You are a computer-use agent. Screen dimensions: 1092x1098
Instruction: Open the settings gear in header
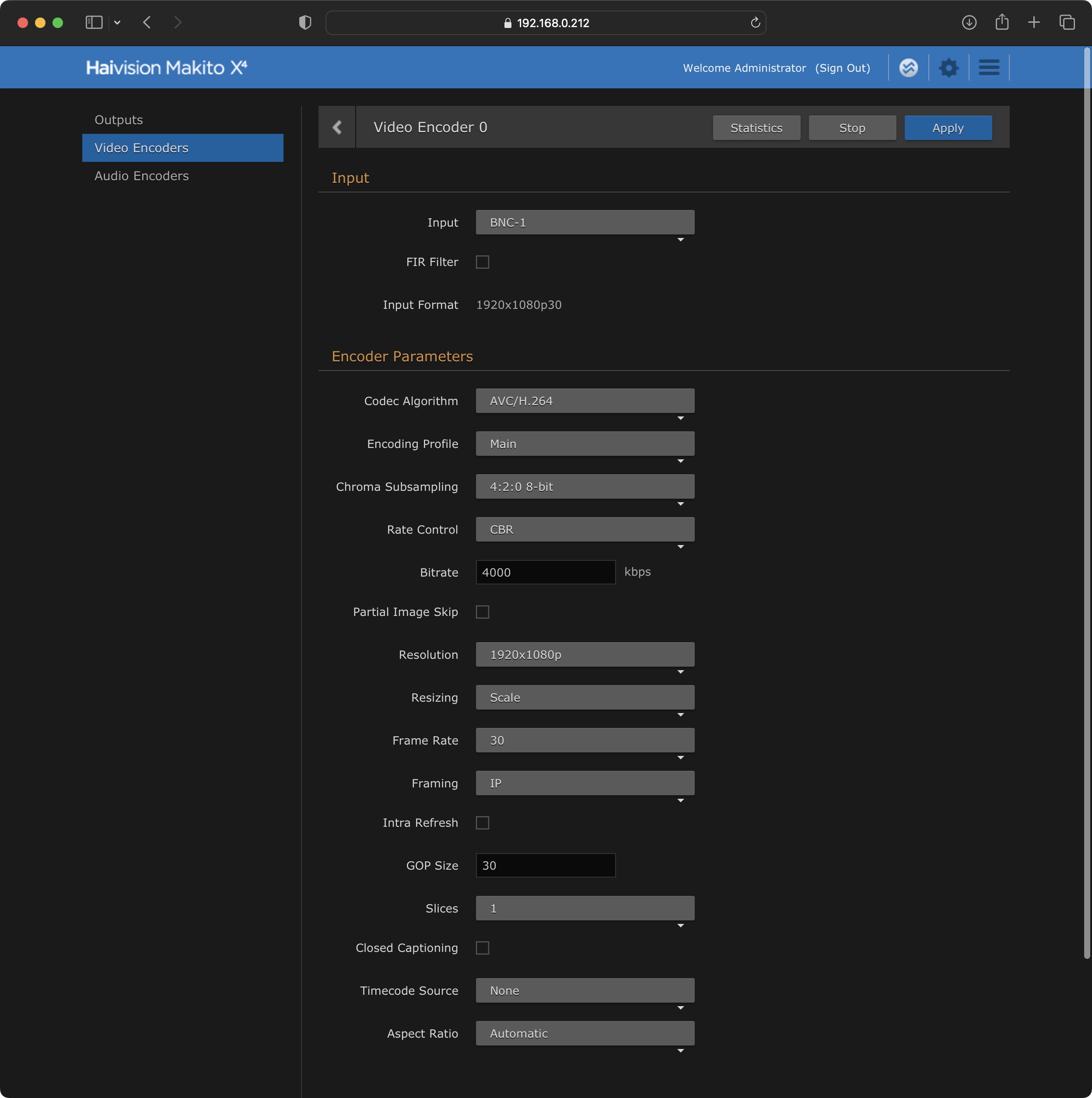(x=948, y=68)
